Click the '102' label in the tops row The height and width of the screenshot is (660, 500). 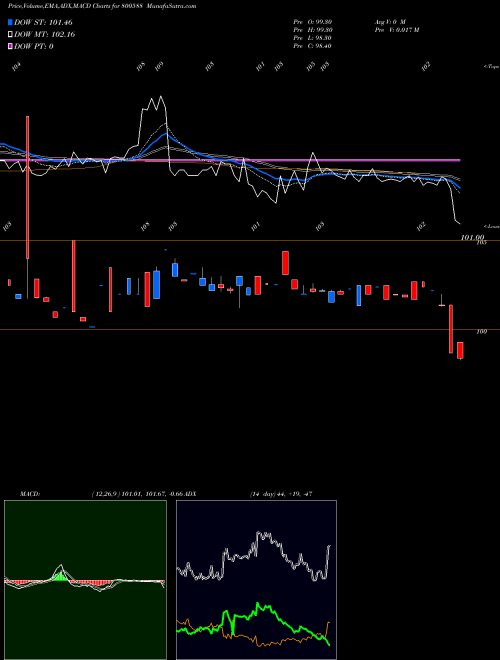pyautogui.click(x=426, y=66)
